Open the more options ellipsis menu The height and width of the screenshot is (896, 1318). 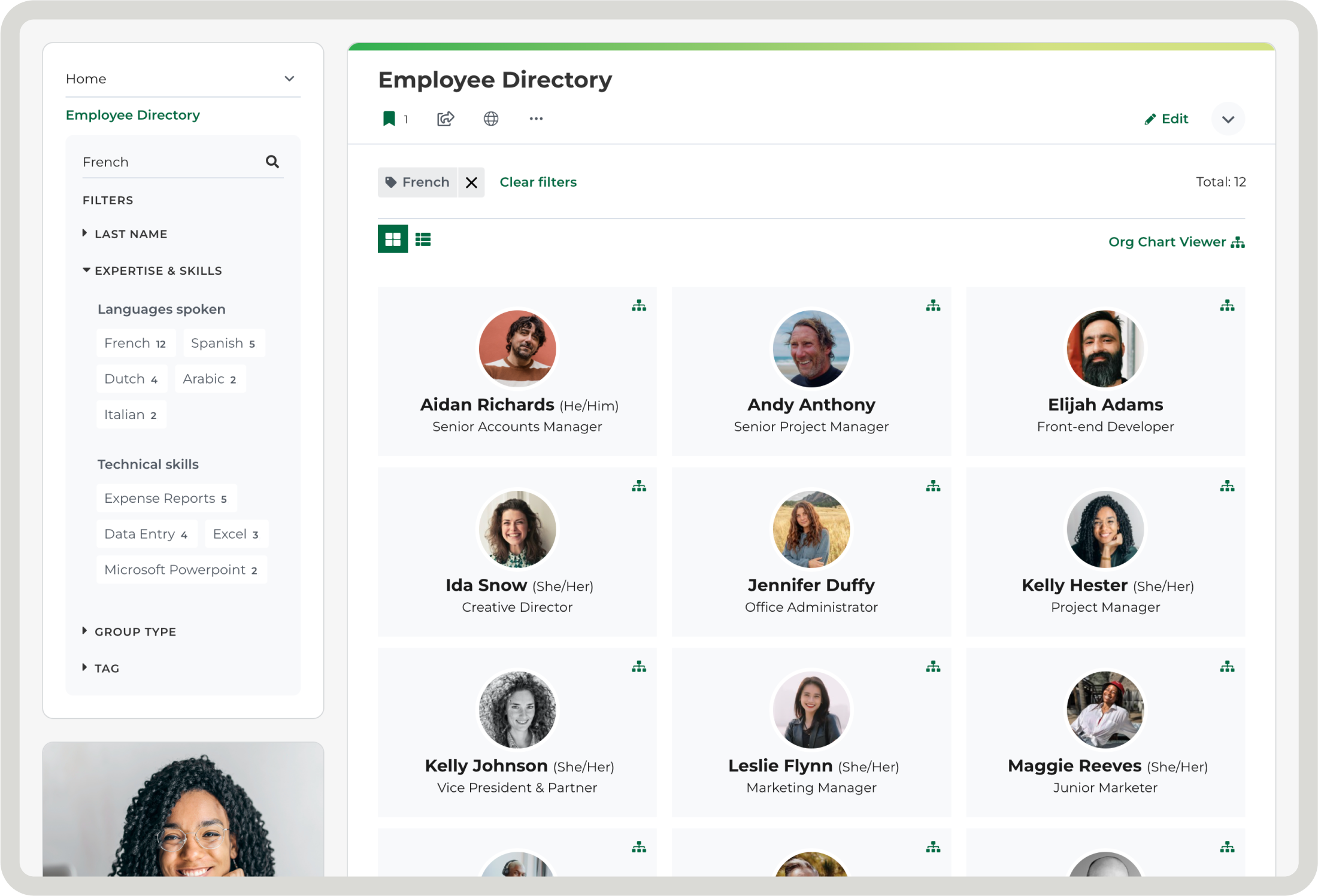[536, 119]
